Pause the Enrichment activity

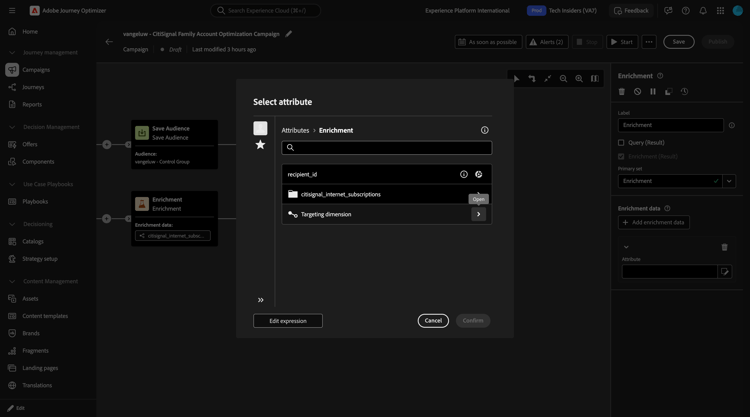tap(653, 91)
